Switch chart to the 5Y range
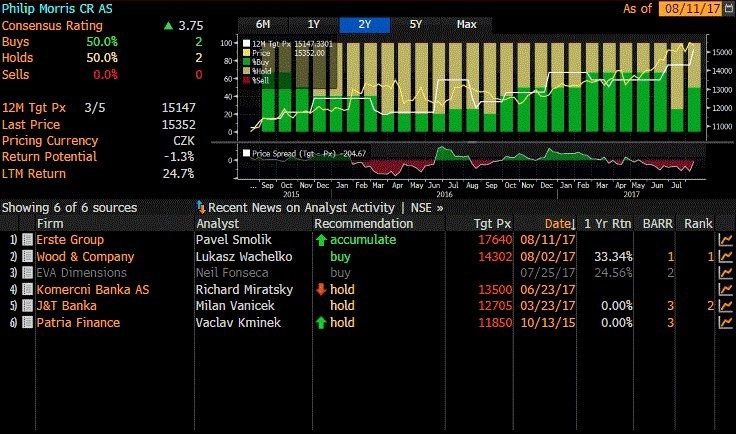 point(415,24)
